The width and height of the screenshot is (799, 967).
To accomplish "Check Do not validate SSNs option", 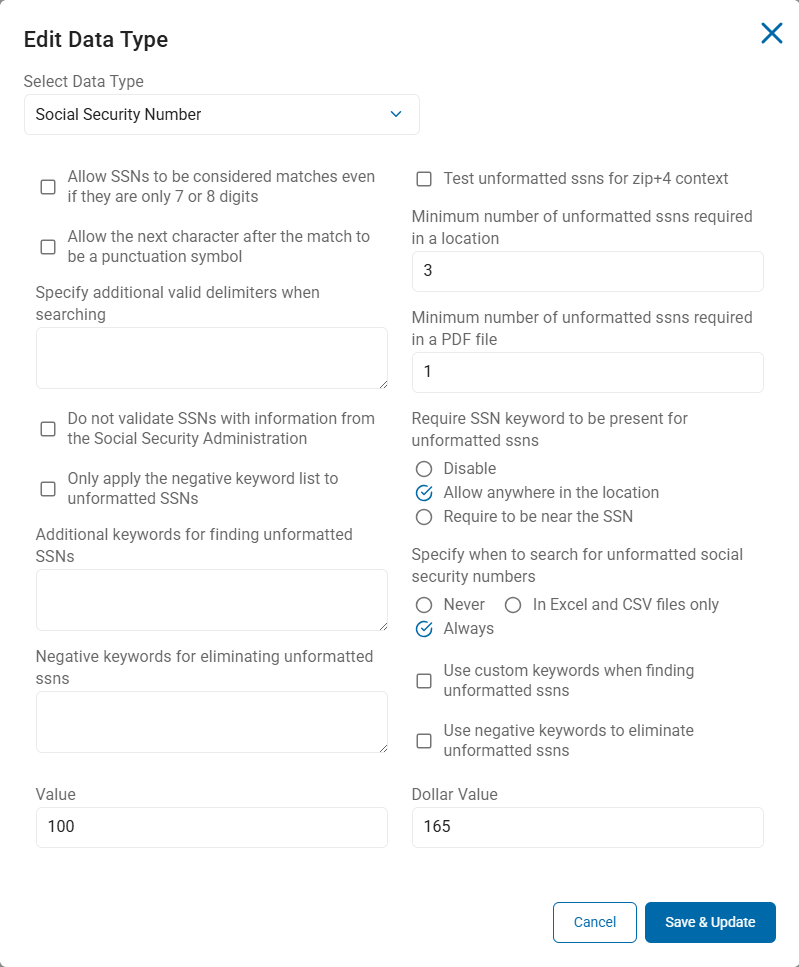I will 48,429.
